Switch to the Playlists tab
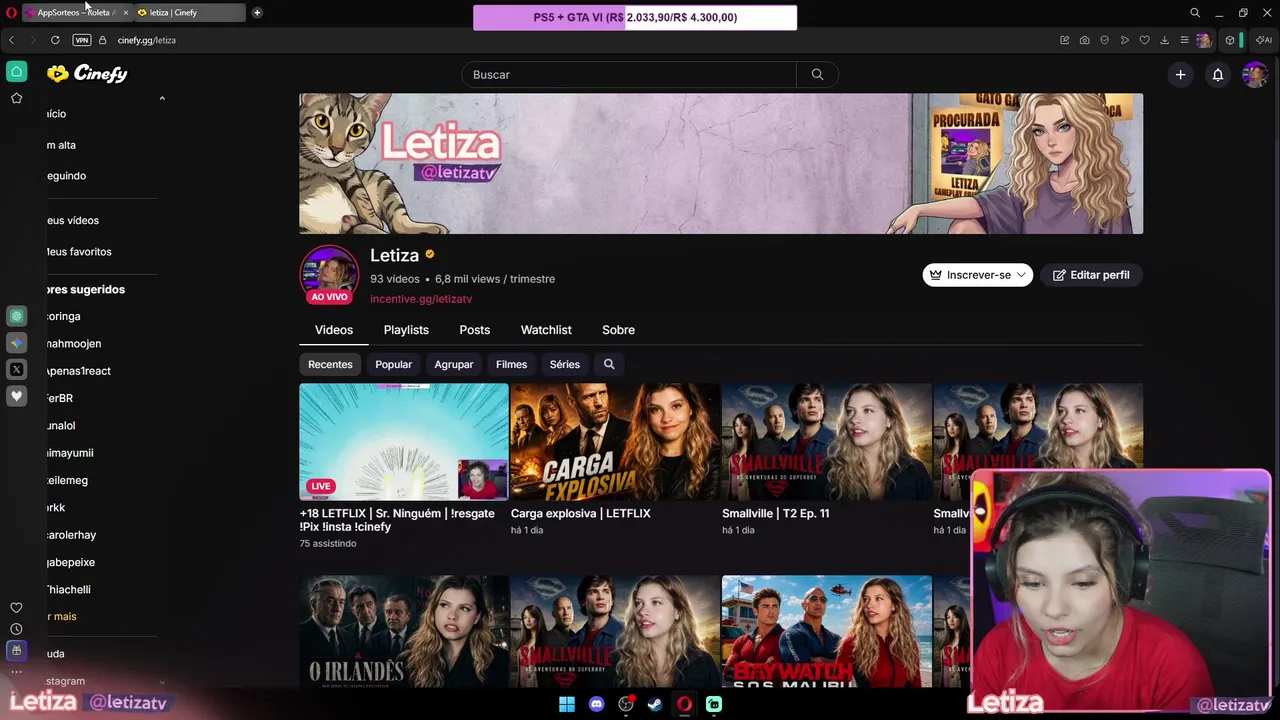Image resolution: width=1280 pixels, height=720 pixels. (406, 330)
